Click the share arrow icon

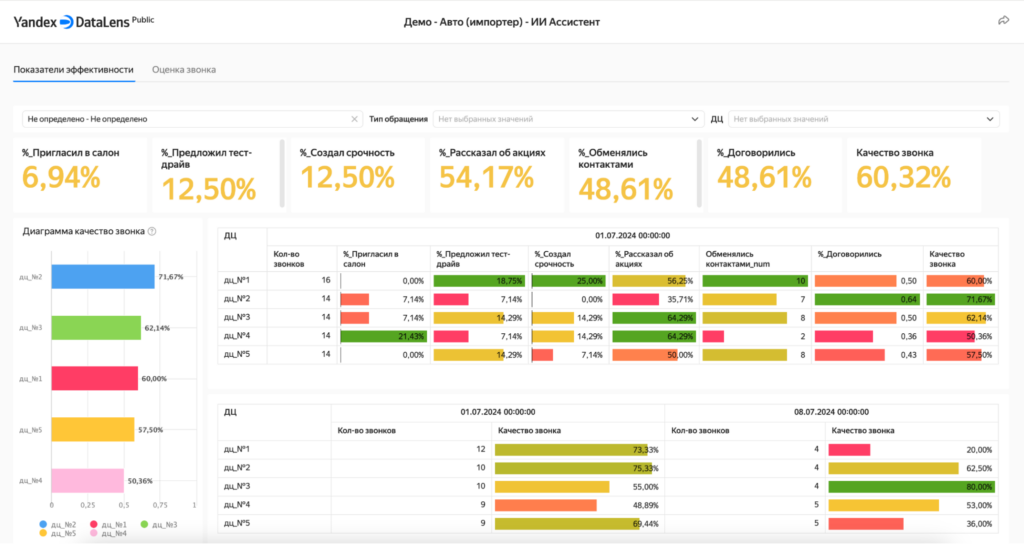[x=1003, y=20]
